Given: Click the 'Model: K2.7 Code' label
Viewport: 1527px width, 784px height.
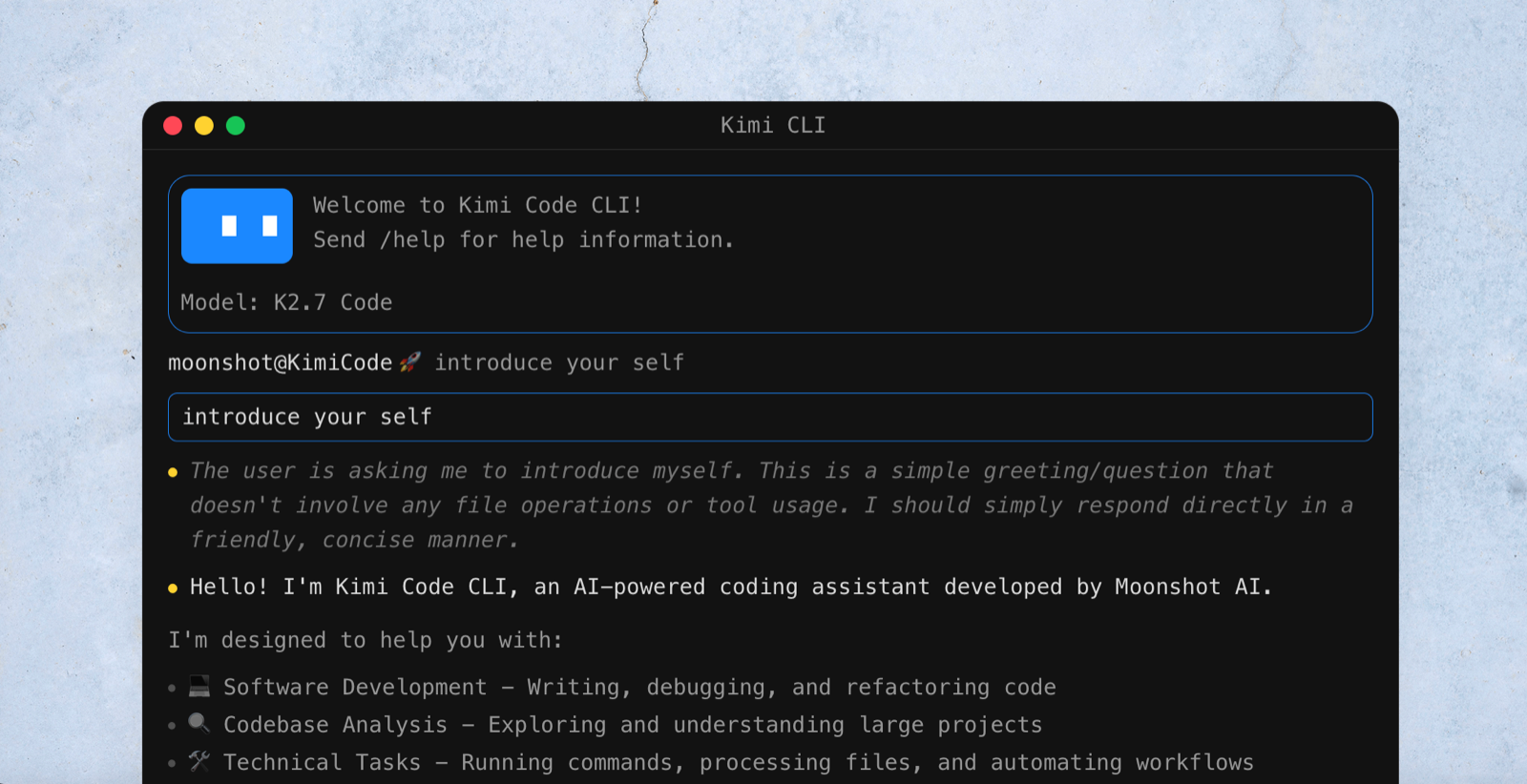Looking at the screenshot, I should tap(286, 302).
